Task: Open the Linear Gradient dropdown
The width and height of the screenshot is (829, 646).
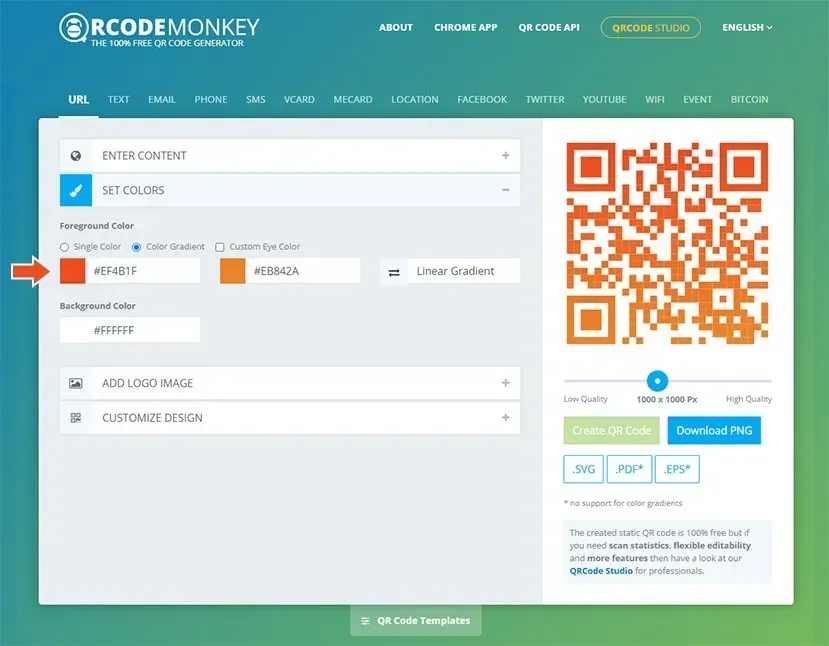Action: click(x=464, y=271)
